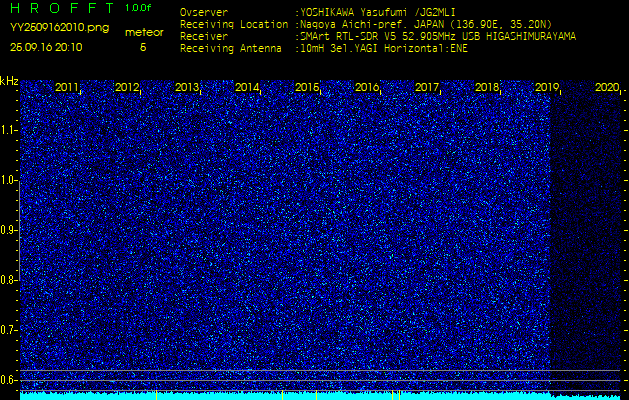Click the meteor count number
Viewport: 629px width, 400px height.
(143, 47)
